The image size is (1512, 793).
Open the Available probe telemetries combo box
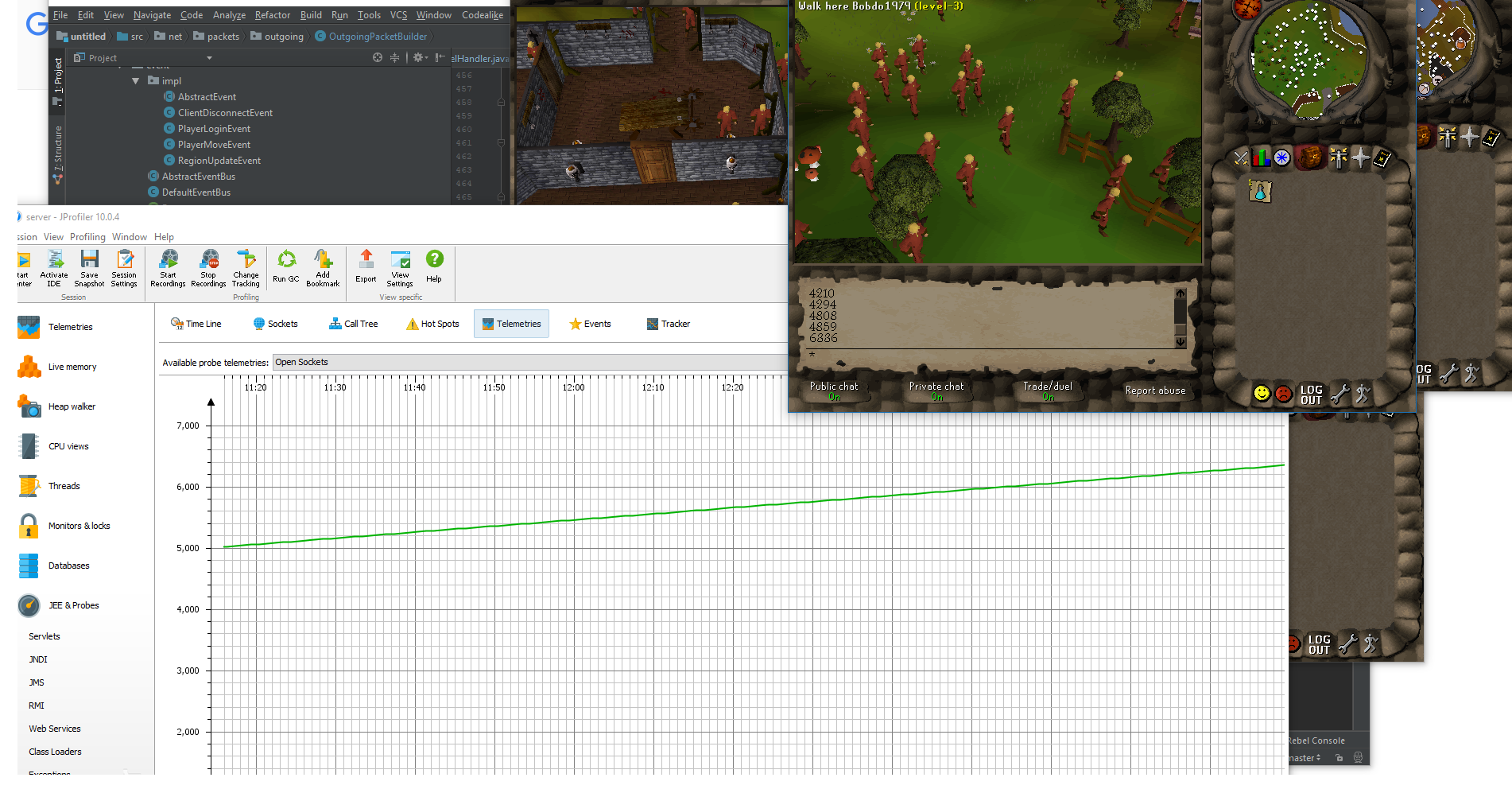[530, 362]
